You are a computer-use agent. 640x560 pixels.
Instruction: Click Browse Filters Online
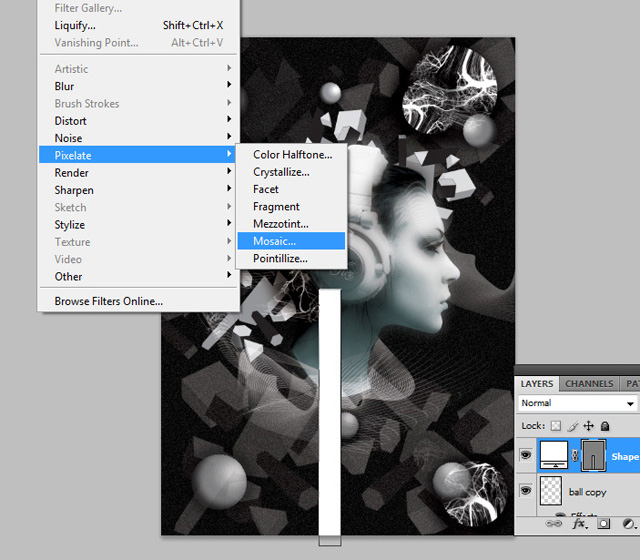coord(108,301)
